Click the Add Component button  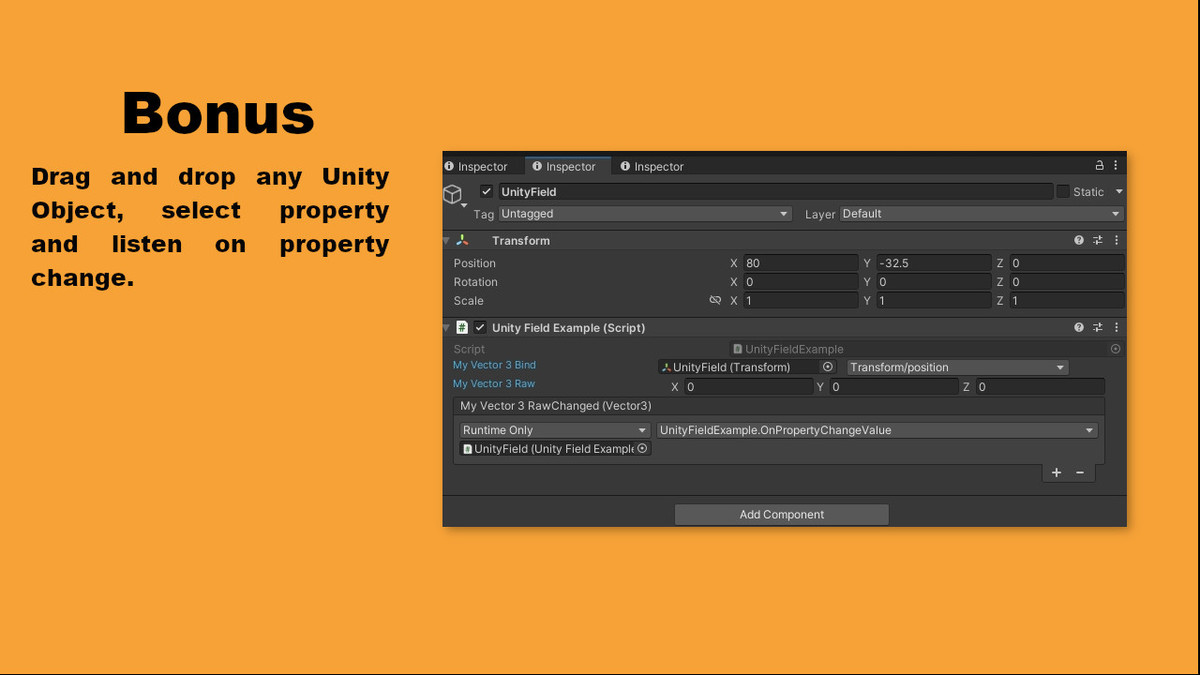click(x=781, y=514)
